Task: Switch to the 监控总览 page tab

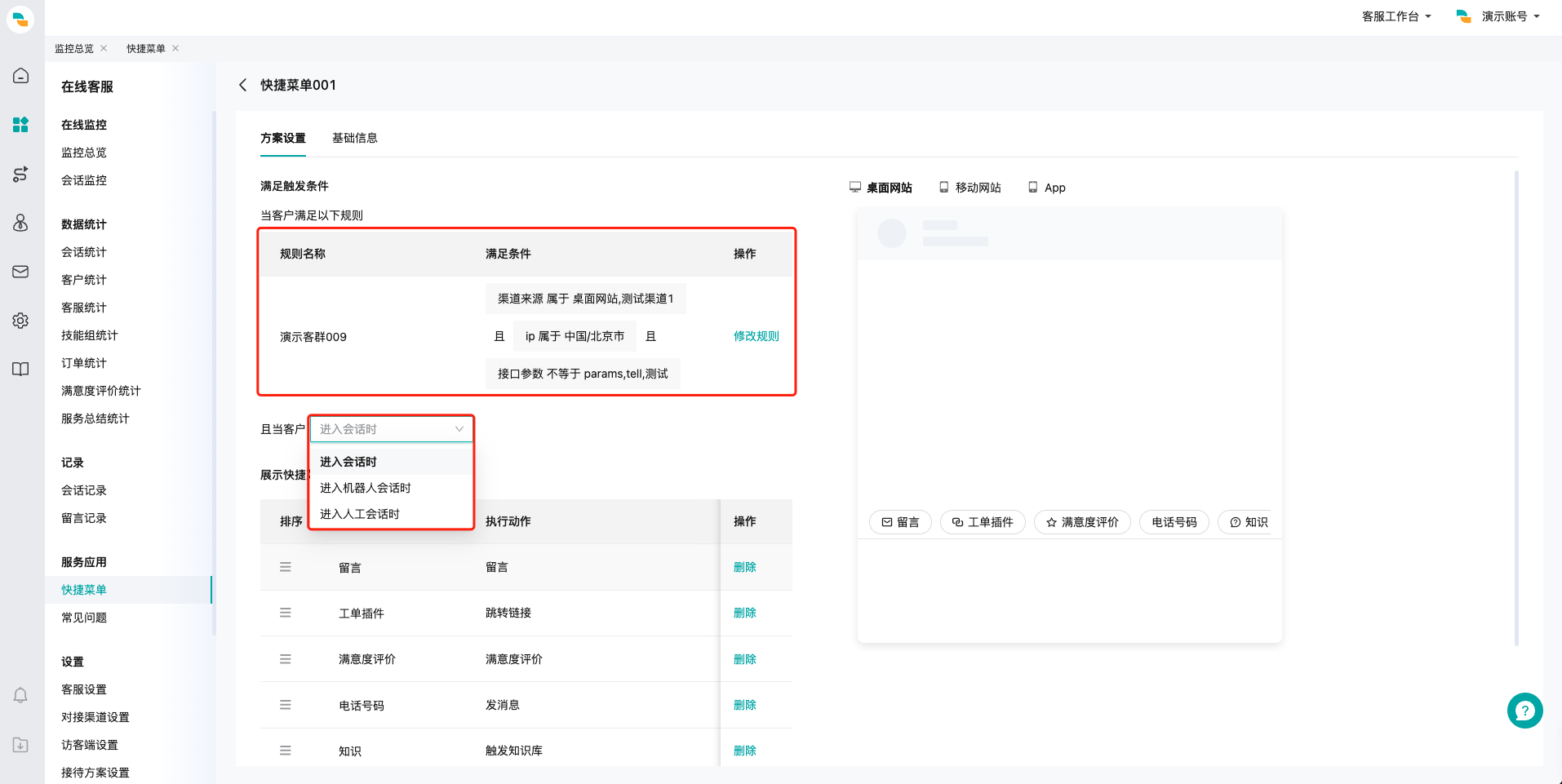Action: [74, 48]
